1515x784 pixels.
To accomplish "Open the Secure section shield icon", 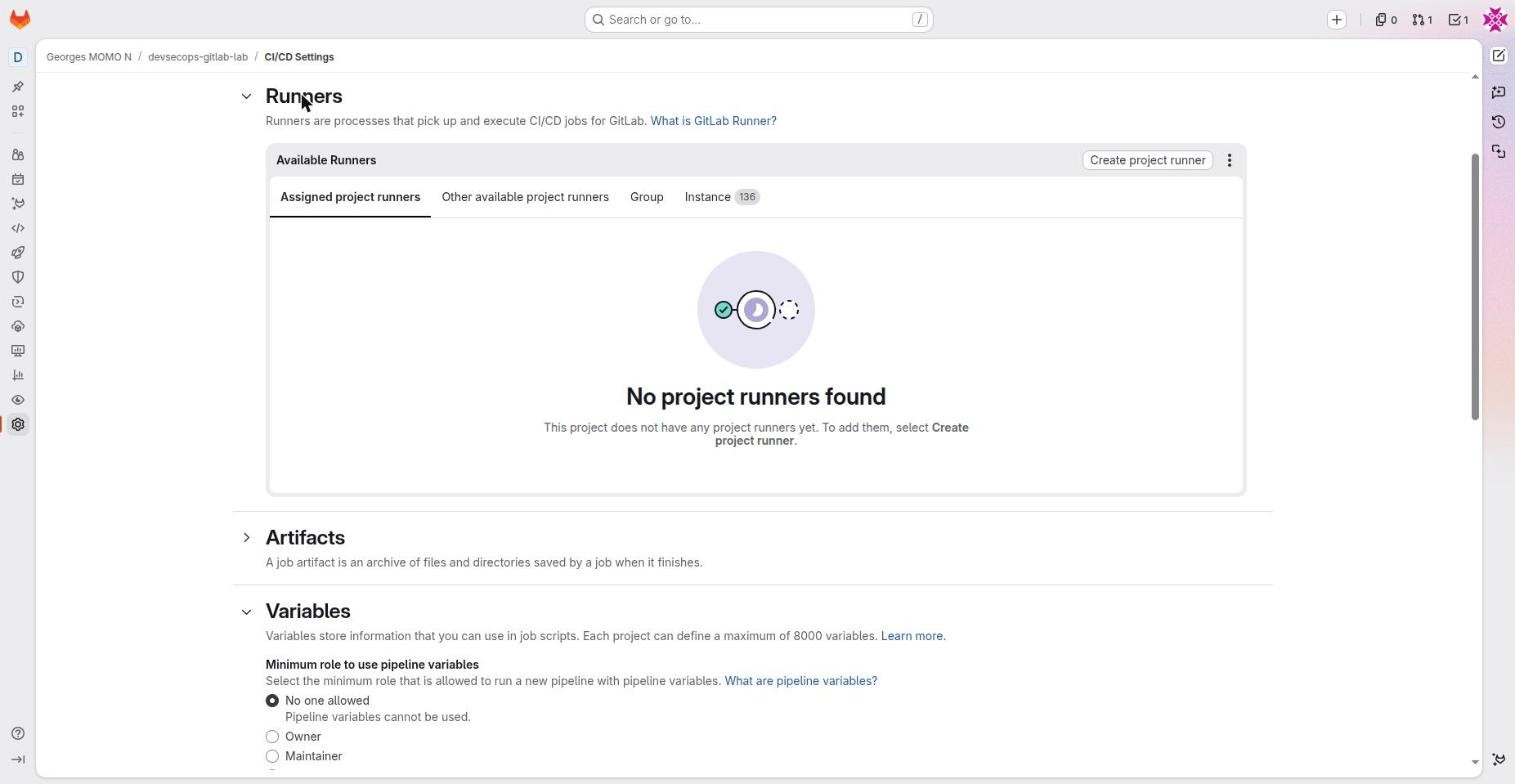I will tap(17, 277).
